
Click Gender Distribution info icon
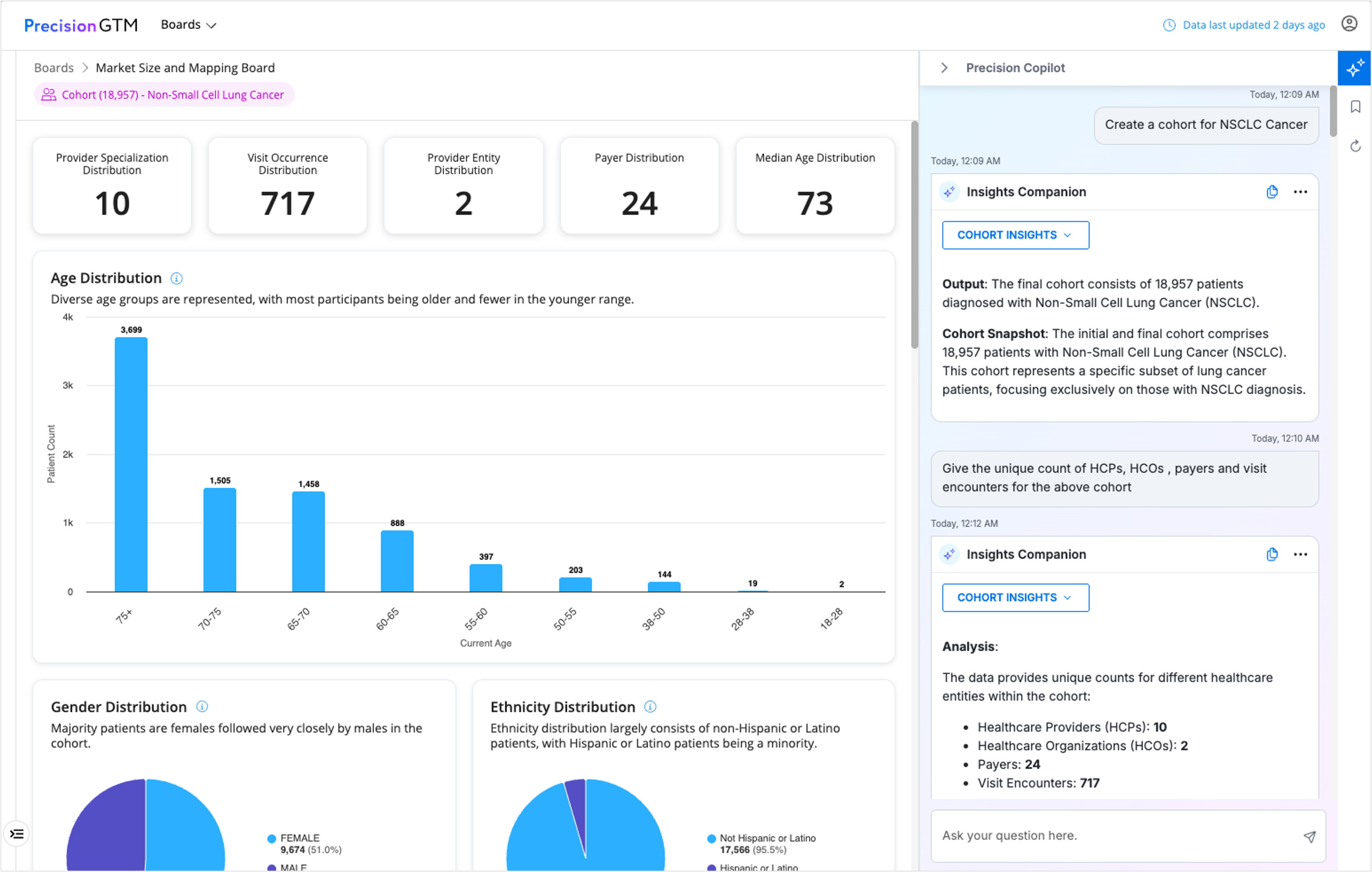(x=202, y=707)
